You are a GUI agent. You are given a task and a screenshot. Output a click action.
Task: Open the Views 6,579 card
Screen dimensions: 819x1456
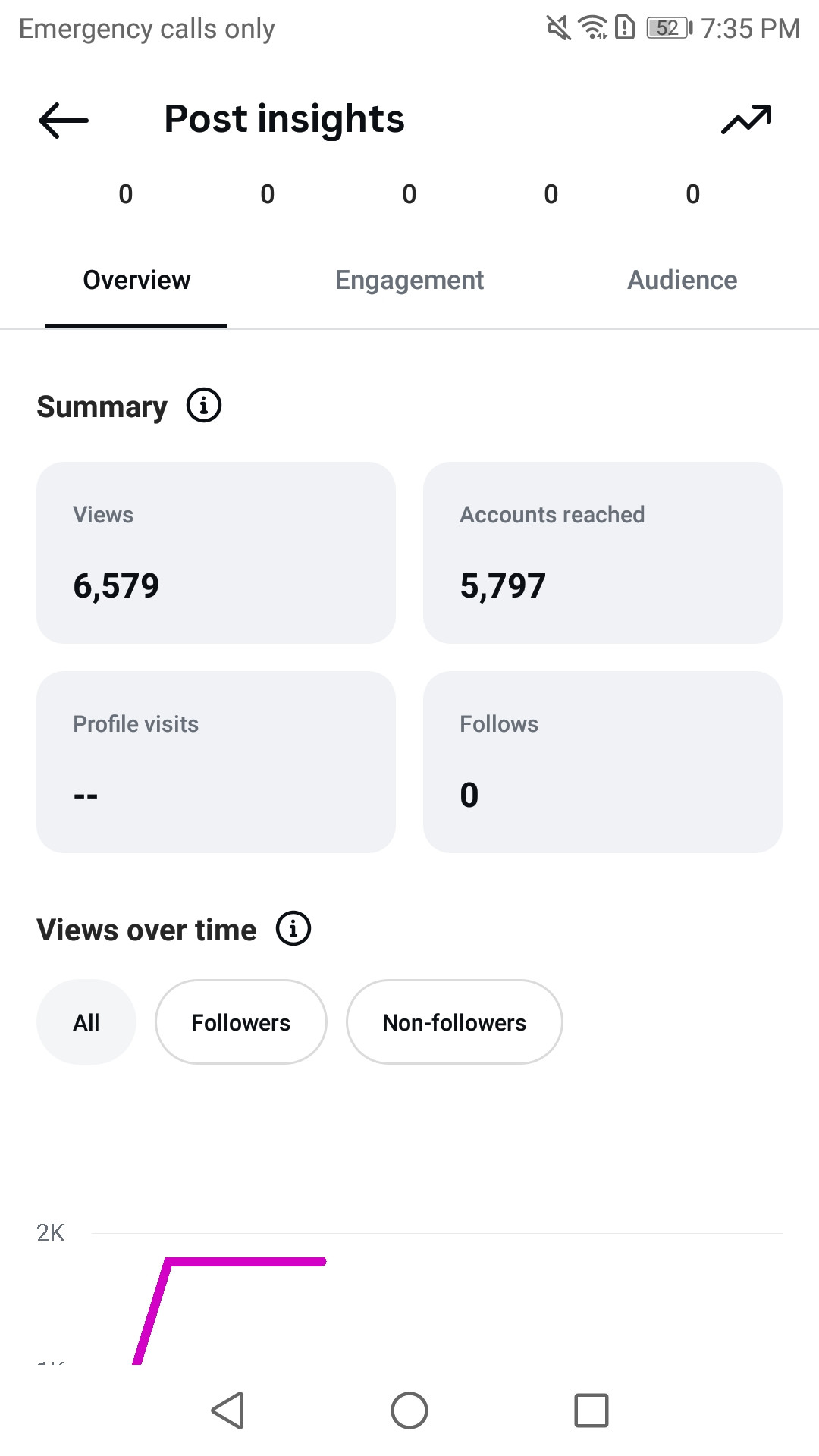coord(216,553)
